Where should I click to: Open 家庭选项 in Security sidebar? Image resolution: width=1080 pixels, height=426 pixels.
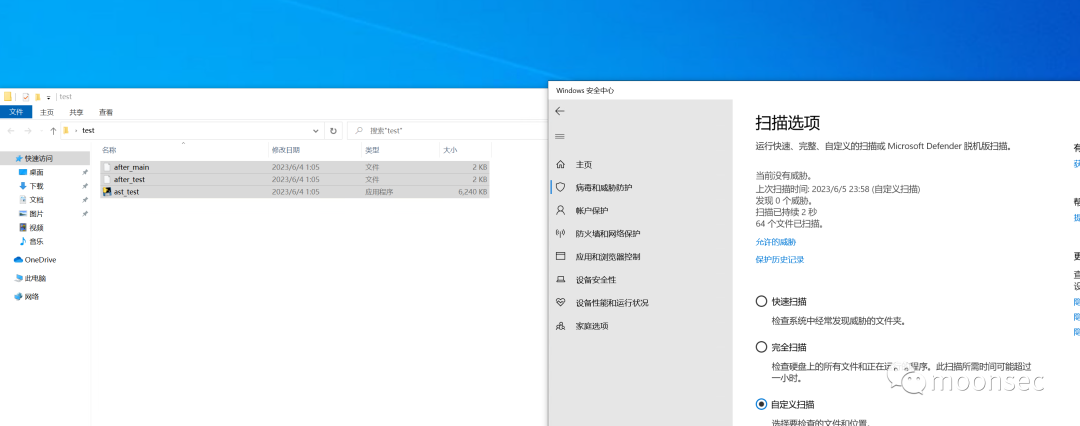(592, 326)
